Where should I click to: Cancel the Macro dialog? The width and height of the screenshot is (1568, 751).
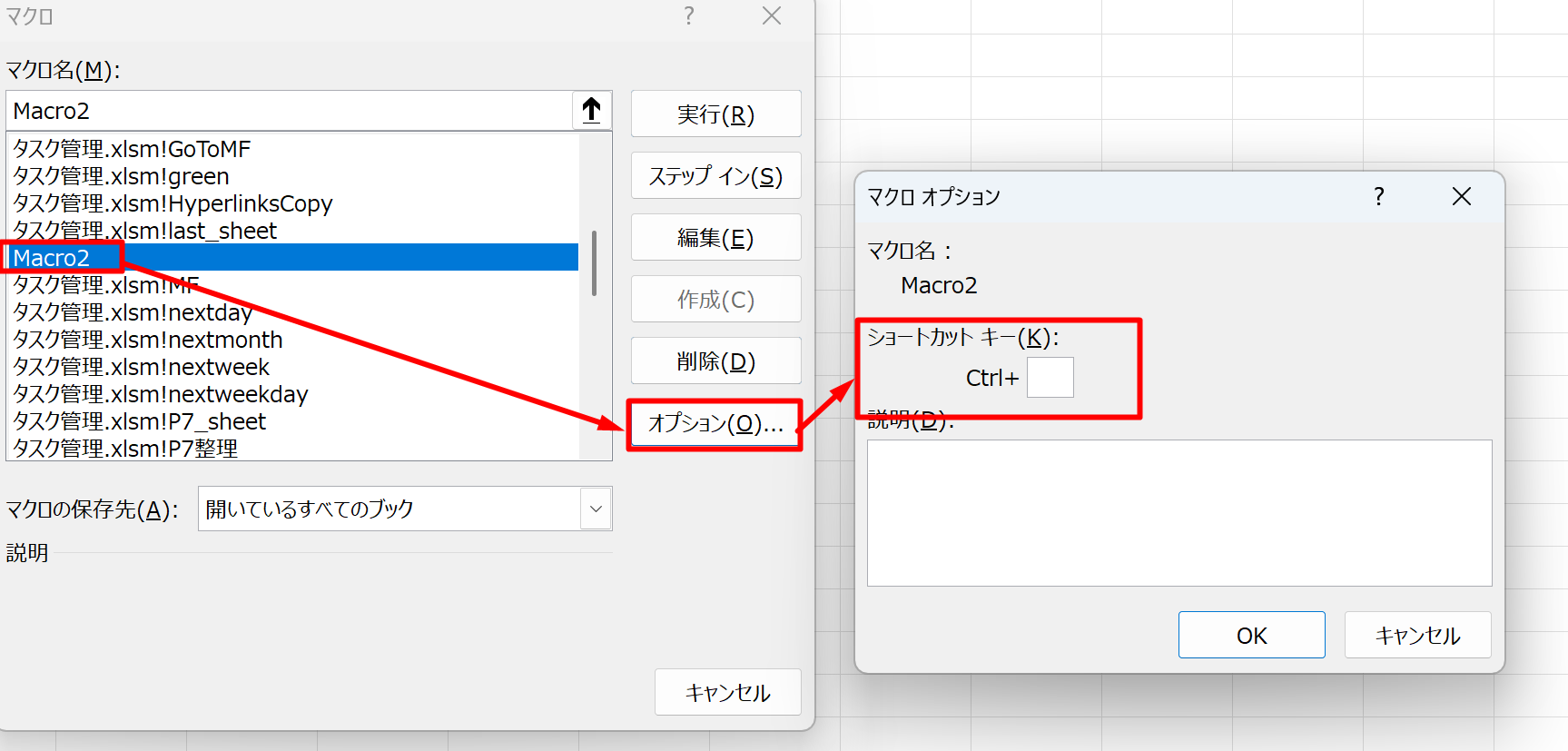coord(727,692)
